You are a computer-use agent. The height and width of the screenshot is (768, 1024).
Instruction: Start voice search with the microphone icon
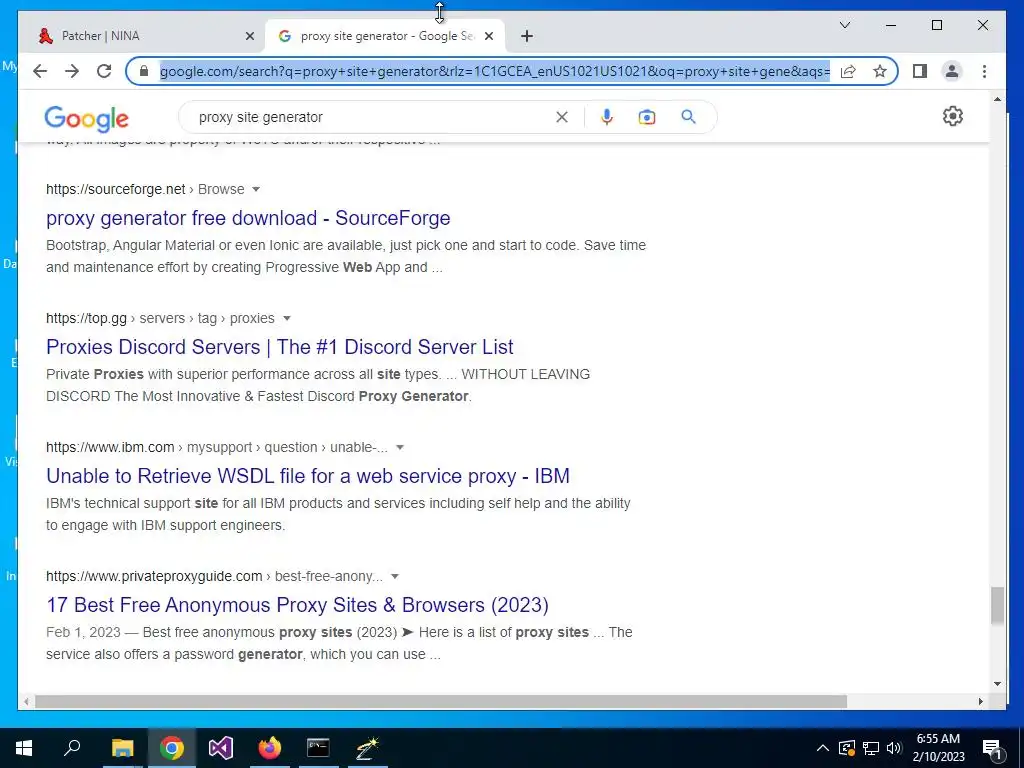click(x=607, y=117)
